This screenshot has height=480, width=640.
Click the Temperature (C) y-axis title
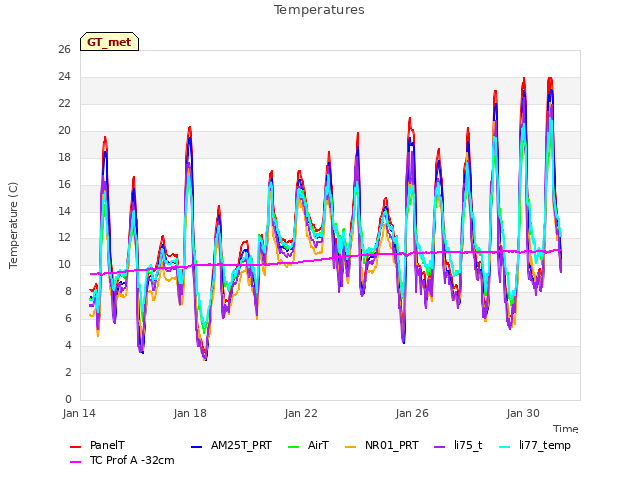tap(13, 225)
